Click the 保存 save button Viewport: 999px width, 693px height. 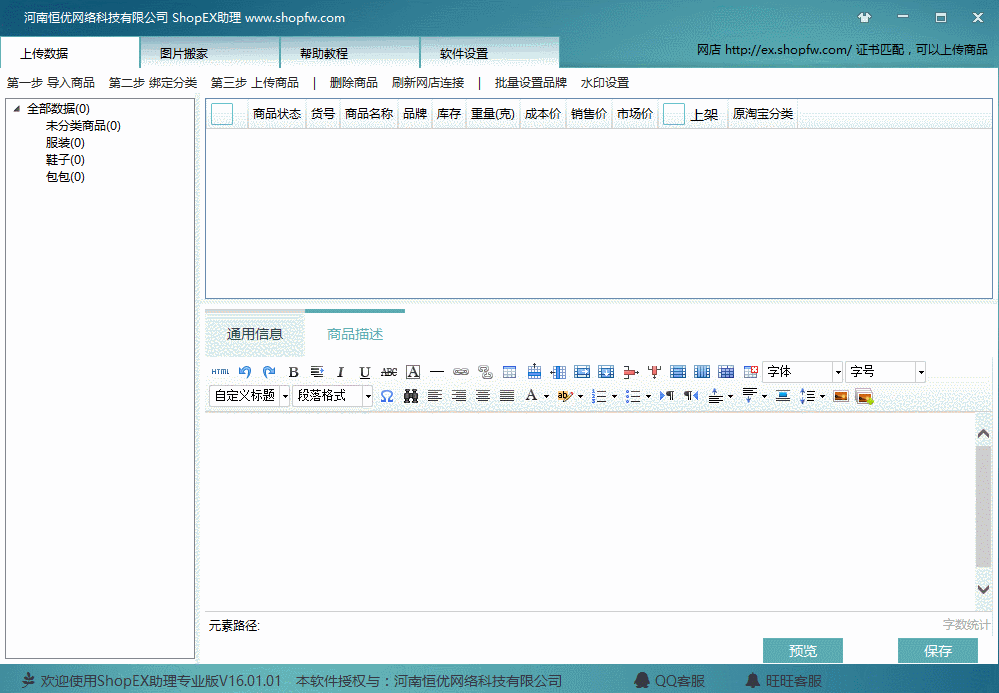938,651
